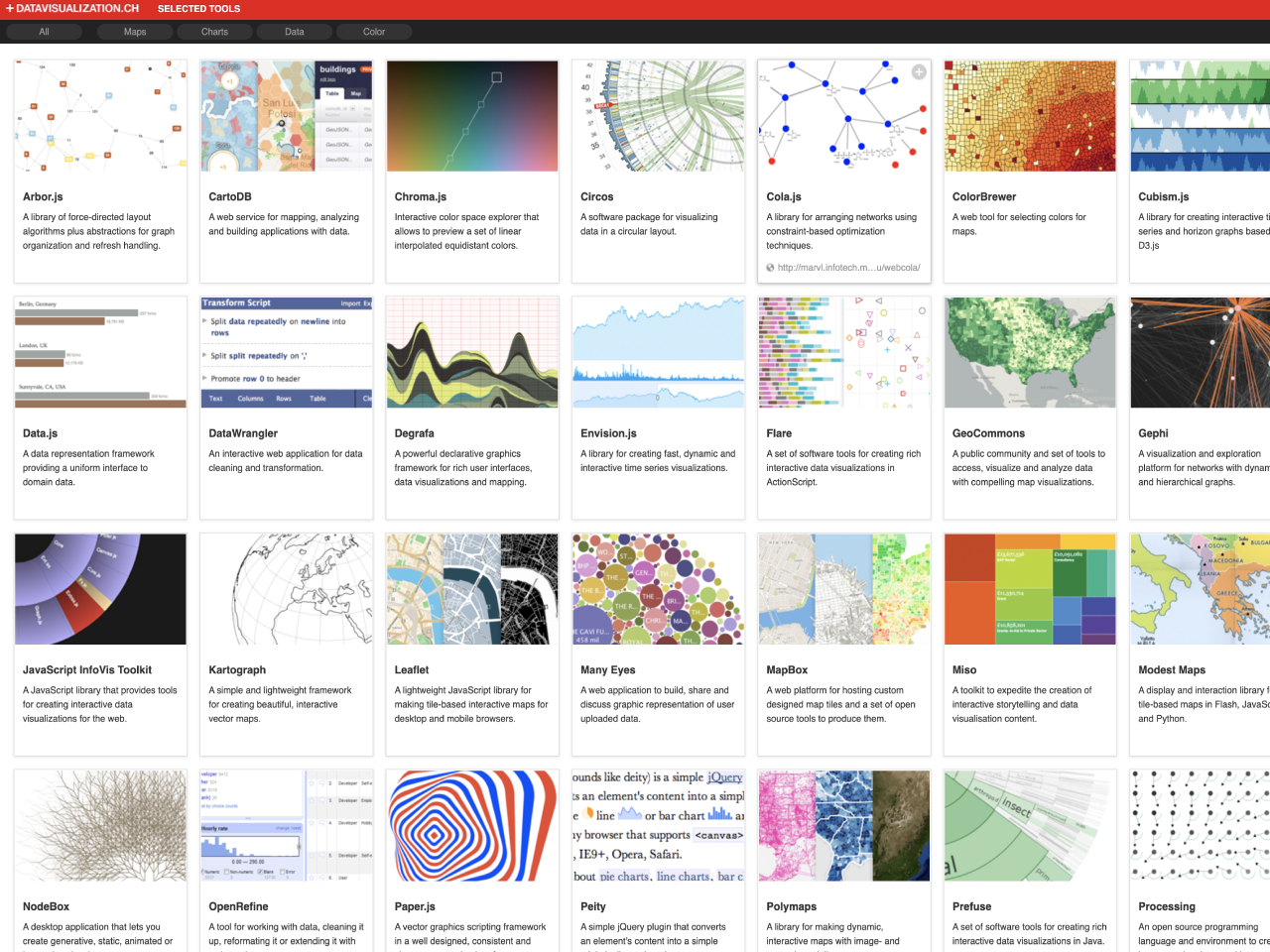Open the Miso treemap thumbnail
The width and height of the screenshot is (1270, 952).
point(1030,589)
